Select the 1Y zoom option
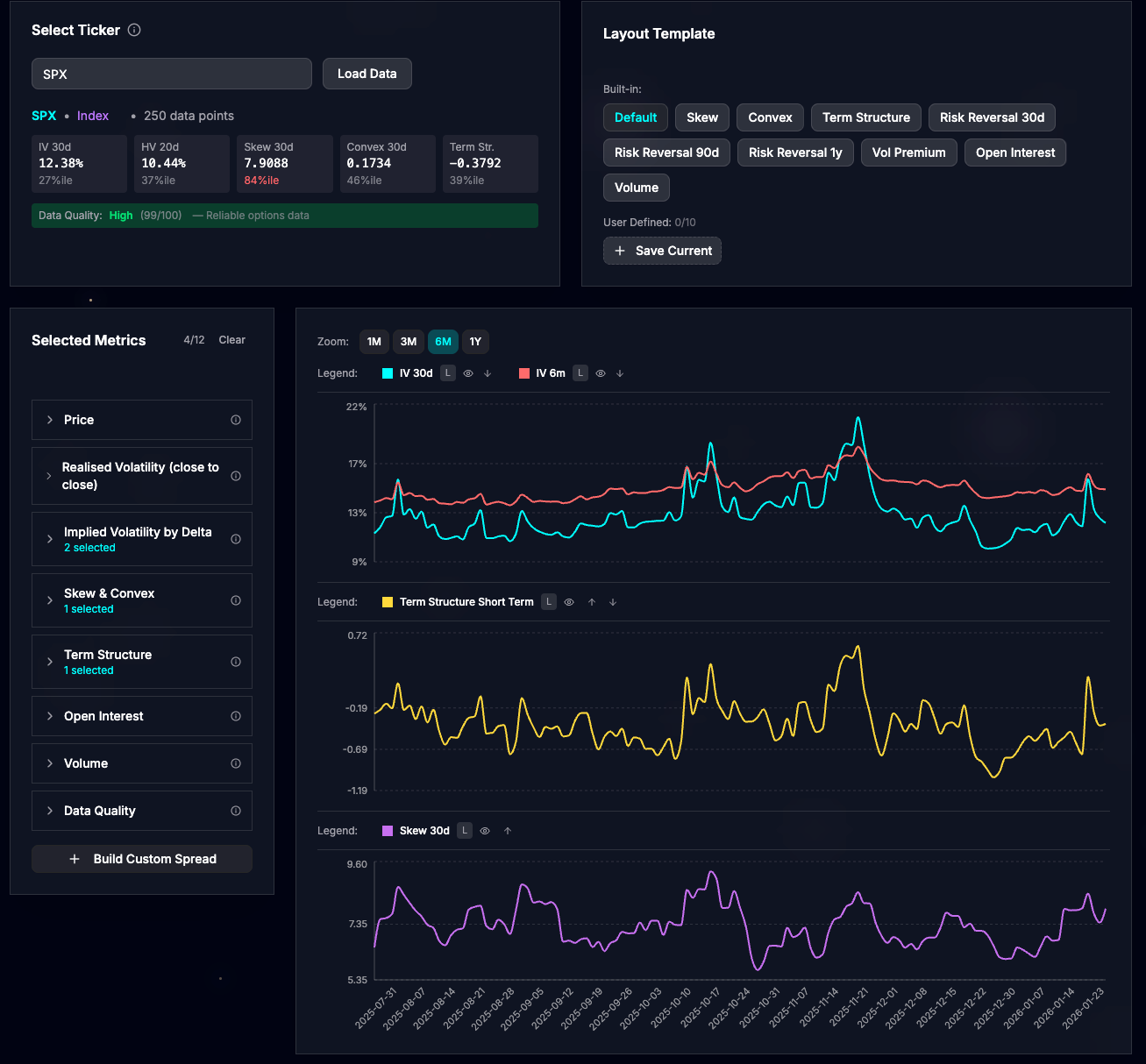 tap(475, 342)
